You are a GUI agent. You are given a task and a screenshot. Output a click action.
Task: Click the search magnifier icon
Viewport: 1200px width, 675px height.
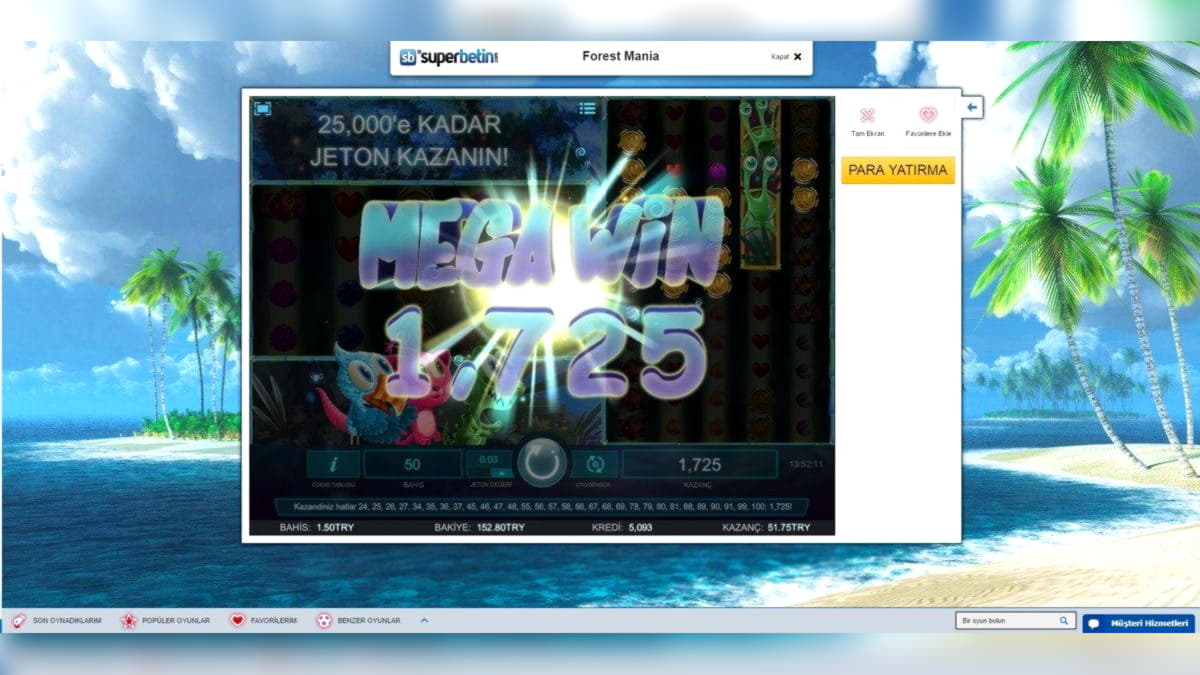tap(1065, 621)
